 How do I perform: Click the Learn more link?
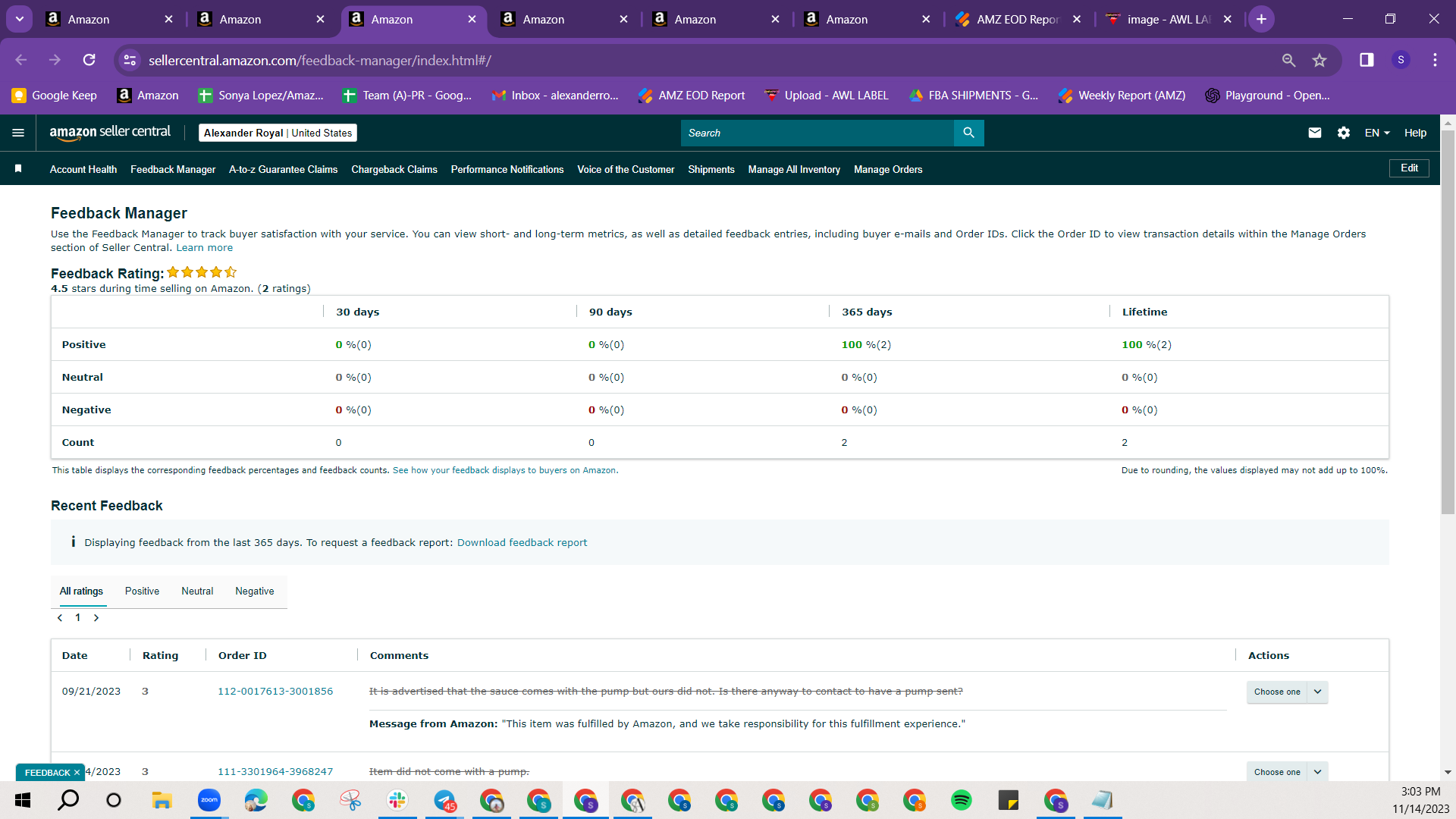tap(205, 247)
